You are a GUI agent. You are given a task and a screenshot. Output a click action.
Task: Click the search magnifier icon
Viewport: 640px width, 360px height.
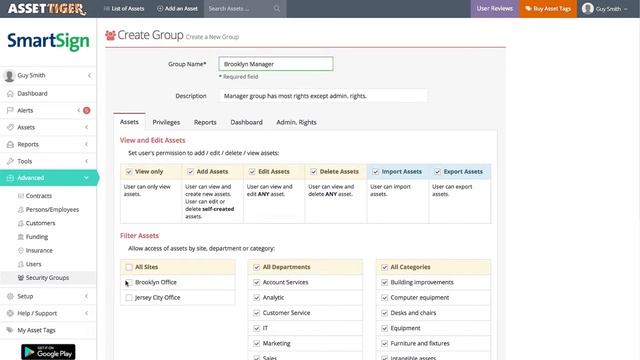[x=277, y=9]
